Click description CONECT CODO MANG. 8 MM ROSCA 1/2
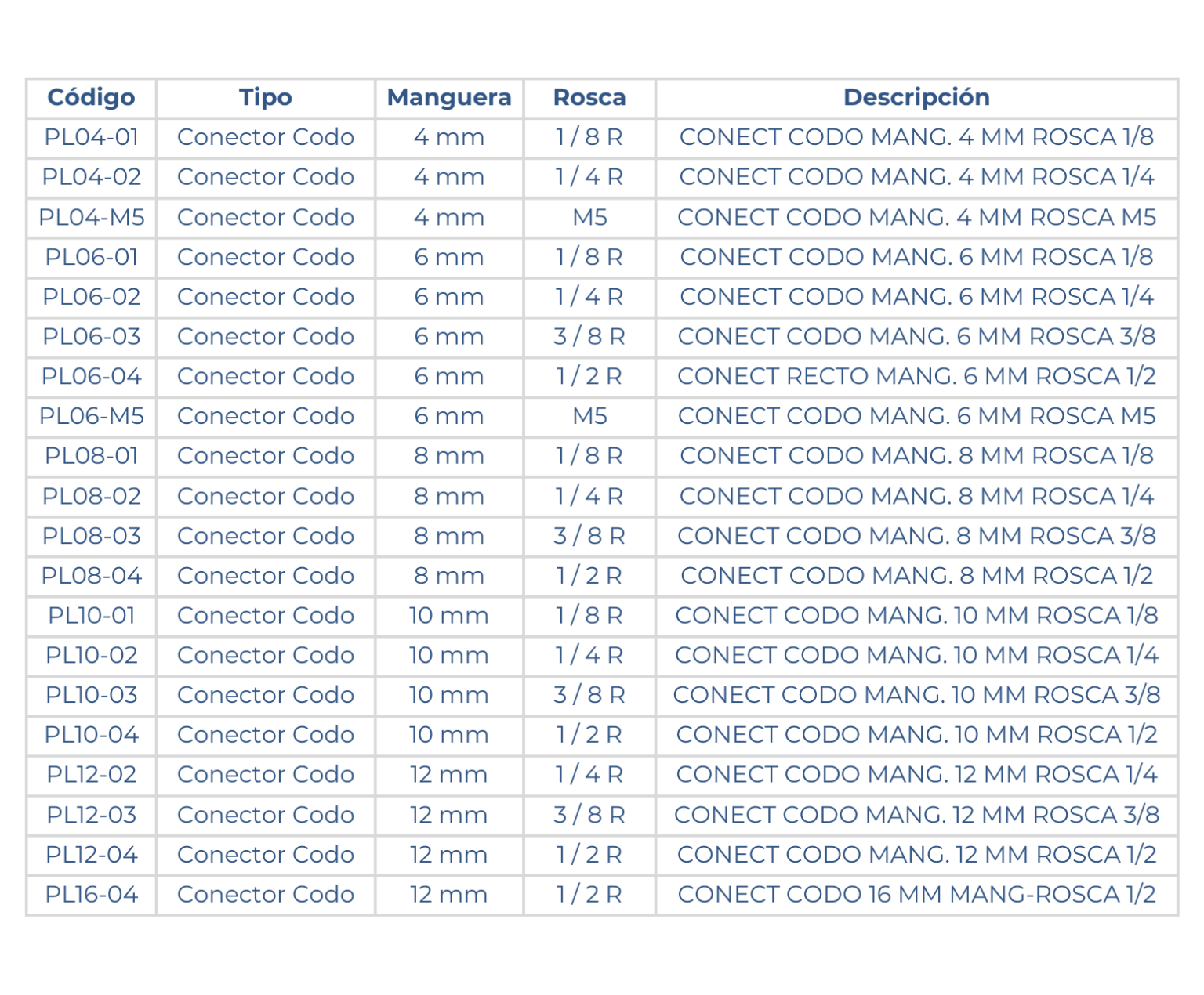1204x995 pixels. [x=916, y=576]
